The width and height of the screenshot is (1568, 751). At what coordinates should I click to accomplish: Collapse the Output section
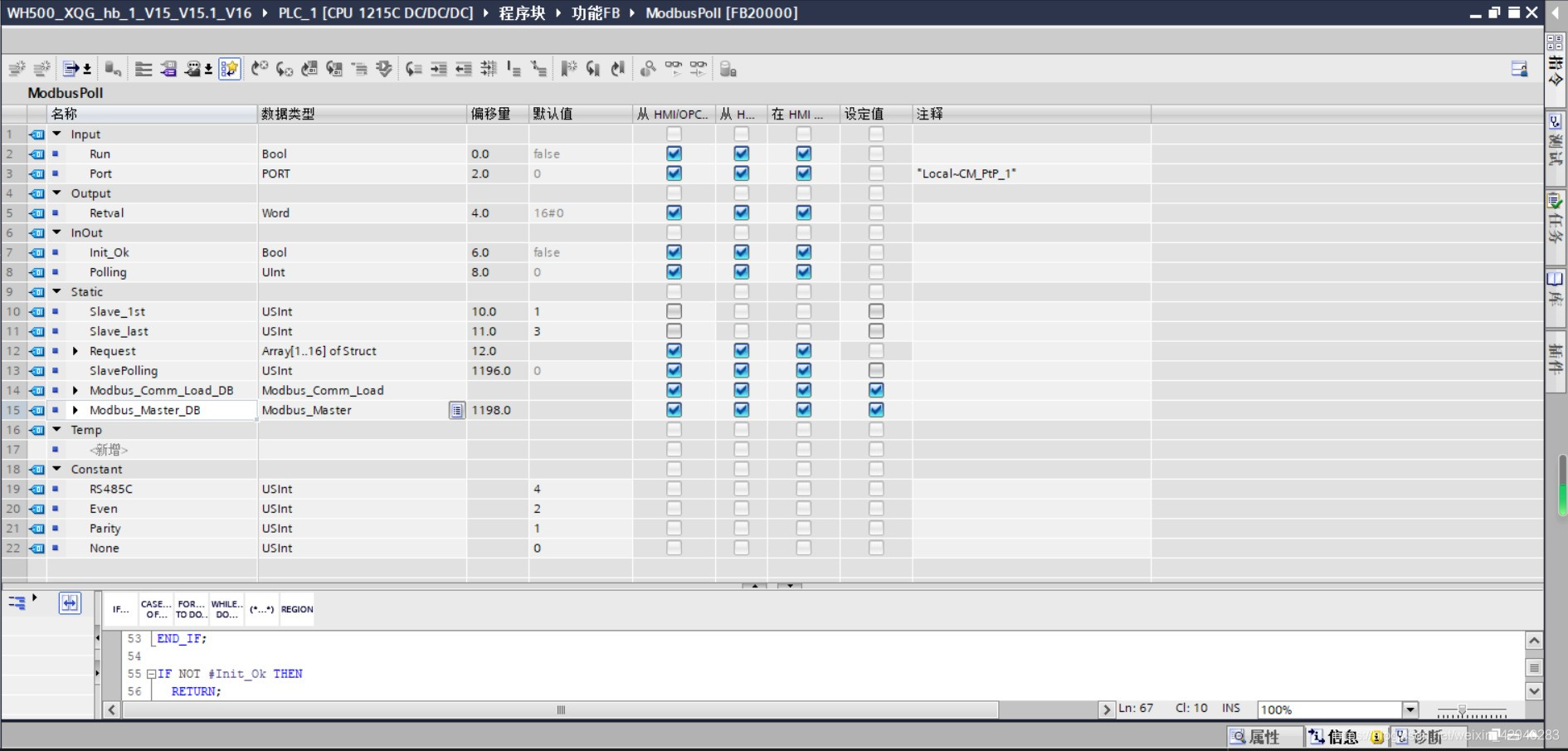pyautogui.click(x=57, y=193)
